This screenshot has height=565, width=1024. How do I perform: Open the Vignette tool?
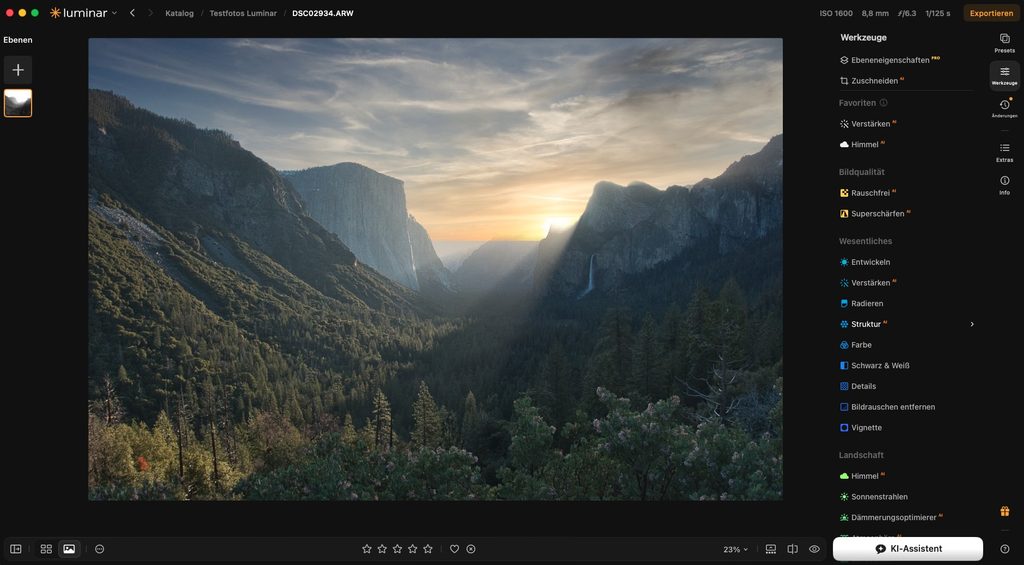(x=861, y=428)
